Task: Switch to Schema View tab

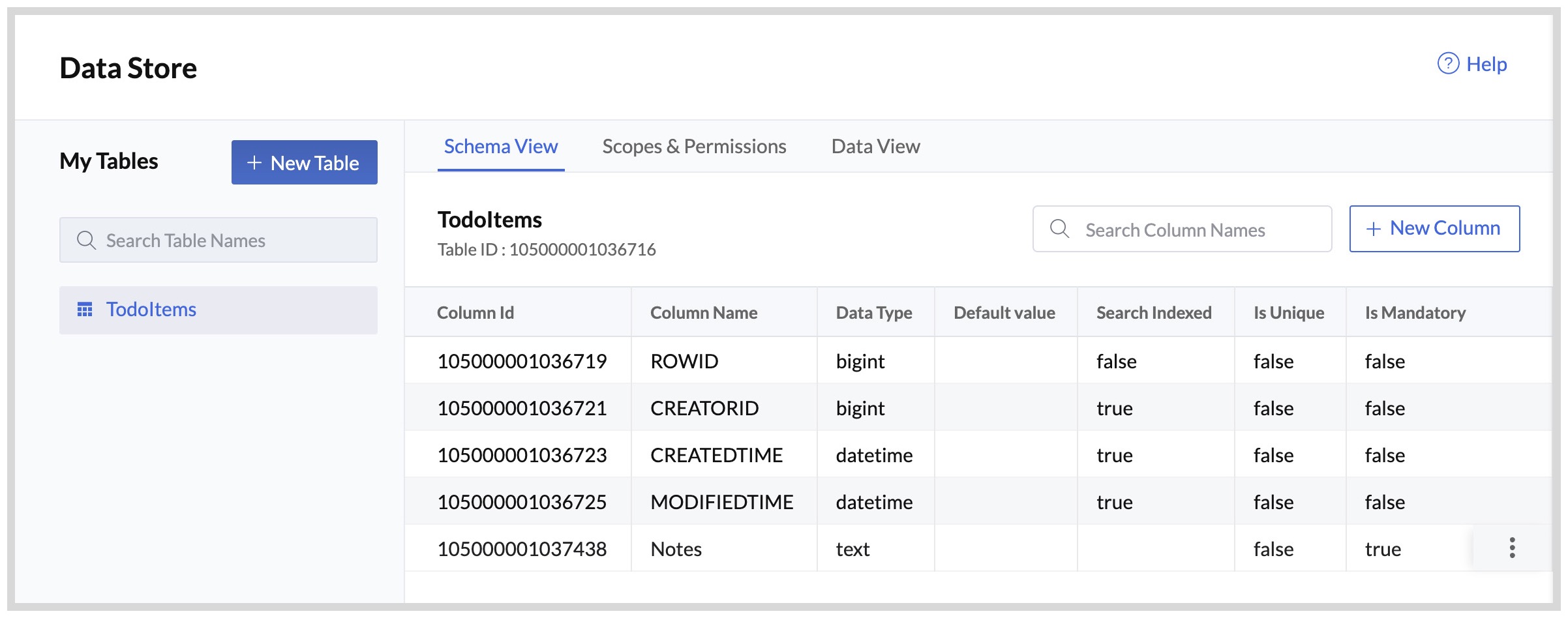Action: pos(501,147)
